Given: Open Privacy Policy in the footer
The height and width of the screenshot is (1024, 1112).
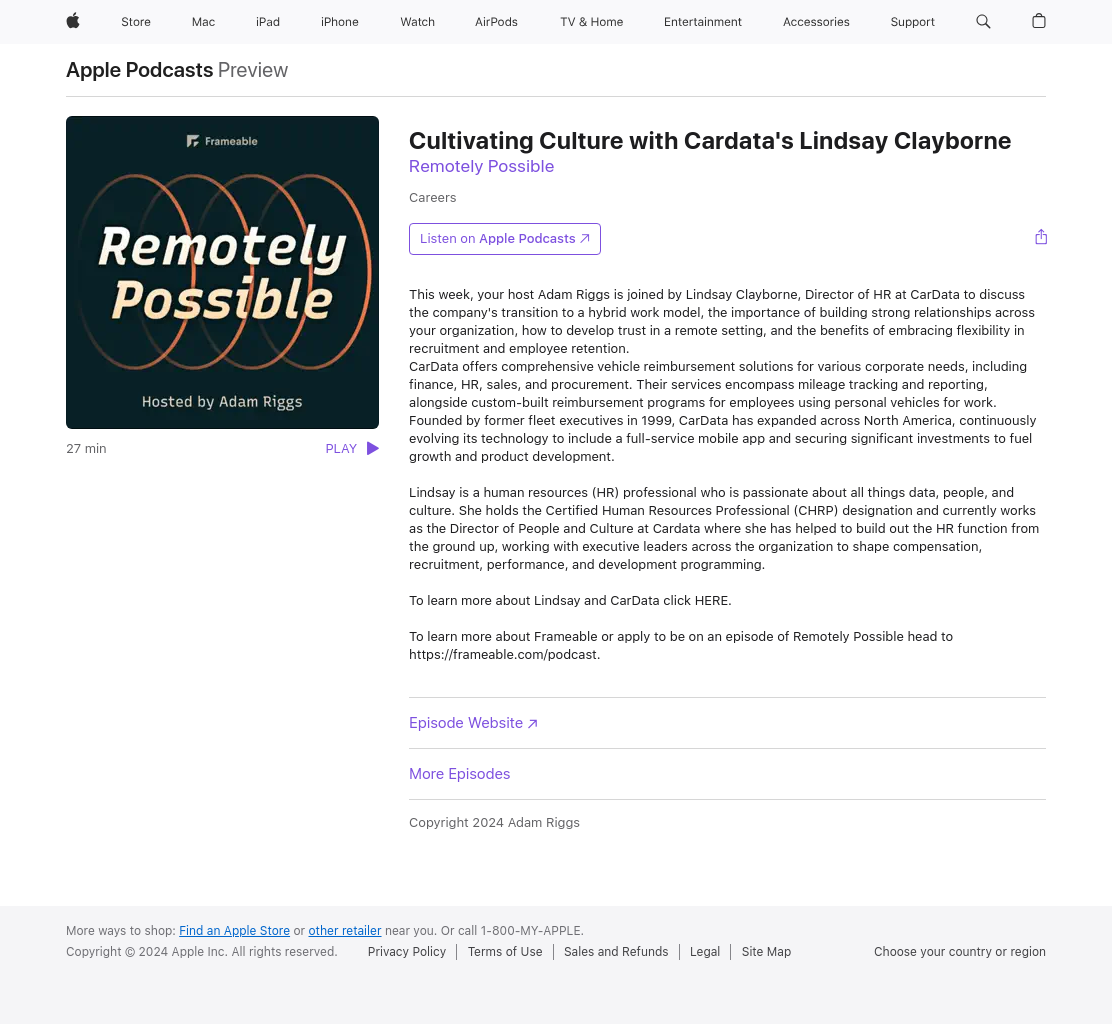Looking at the screenshot, I should (406, 952).
